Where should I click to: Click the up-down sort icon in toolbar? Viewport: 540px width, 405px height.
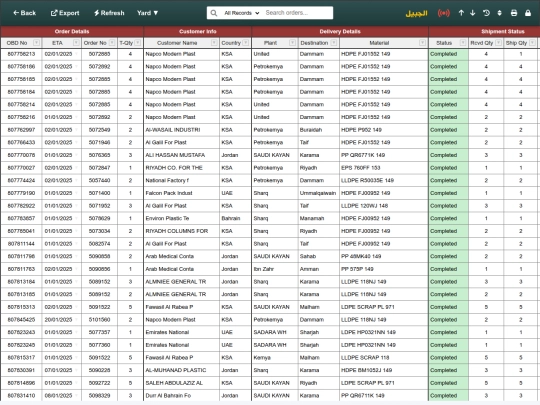coord(499,13)
